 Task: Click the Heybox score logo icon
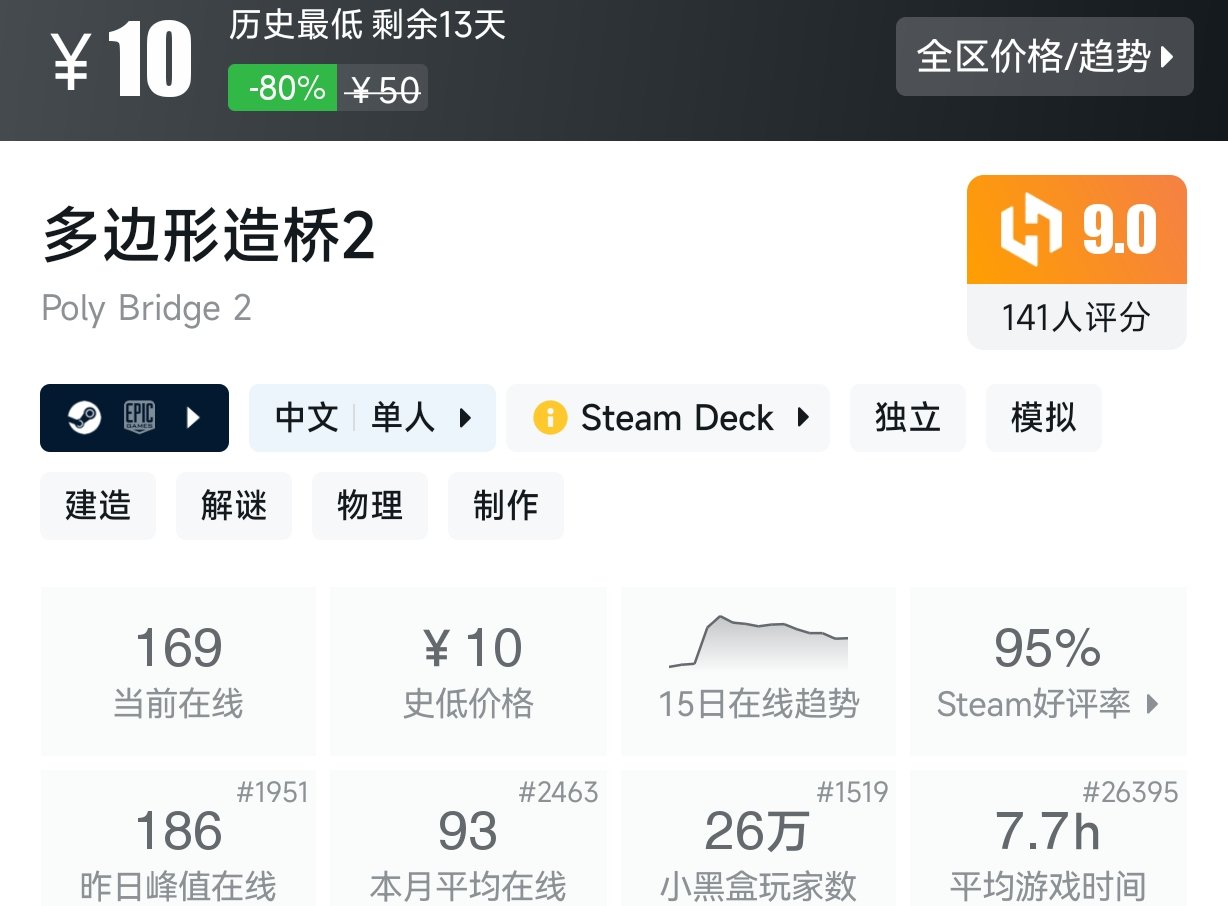tap(1030, 231)
